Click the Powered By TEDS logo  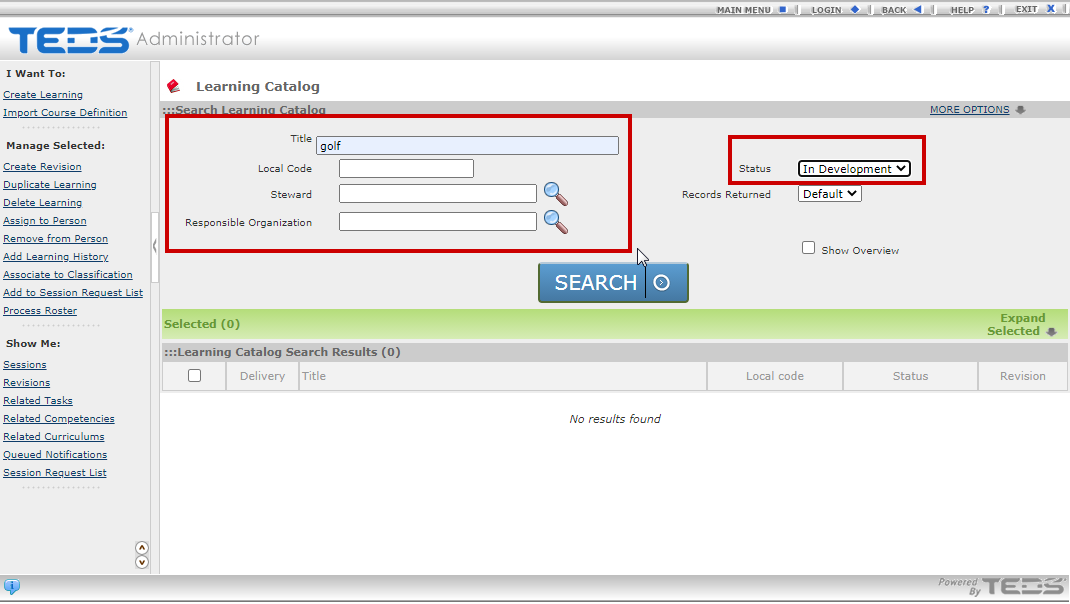point(1002,586)
